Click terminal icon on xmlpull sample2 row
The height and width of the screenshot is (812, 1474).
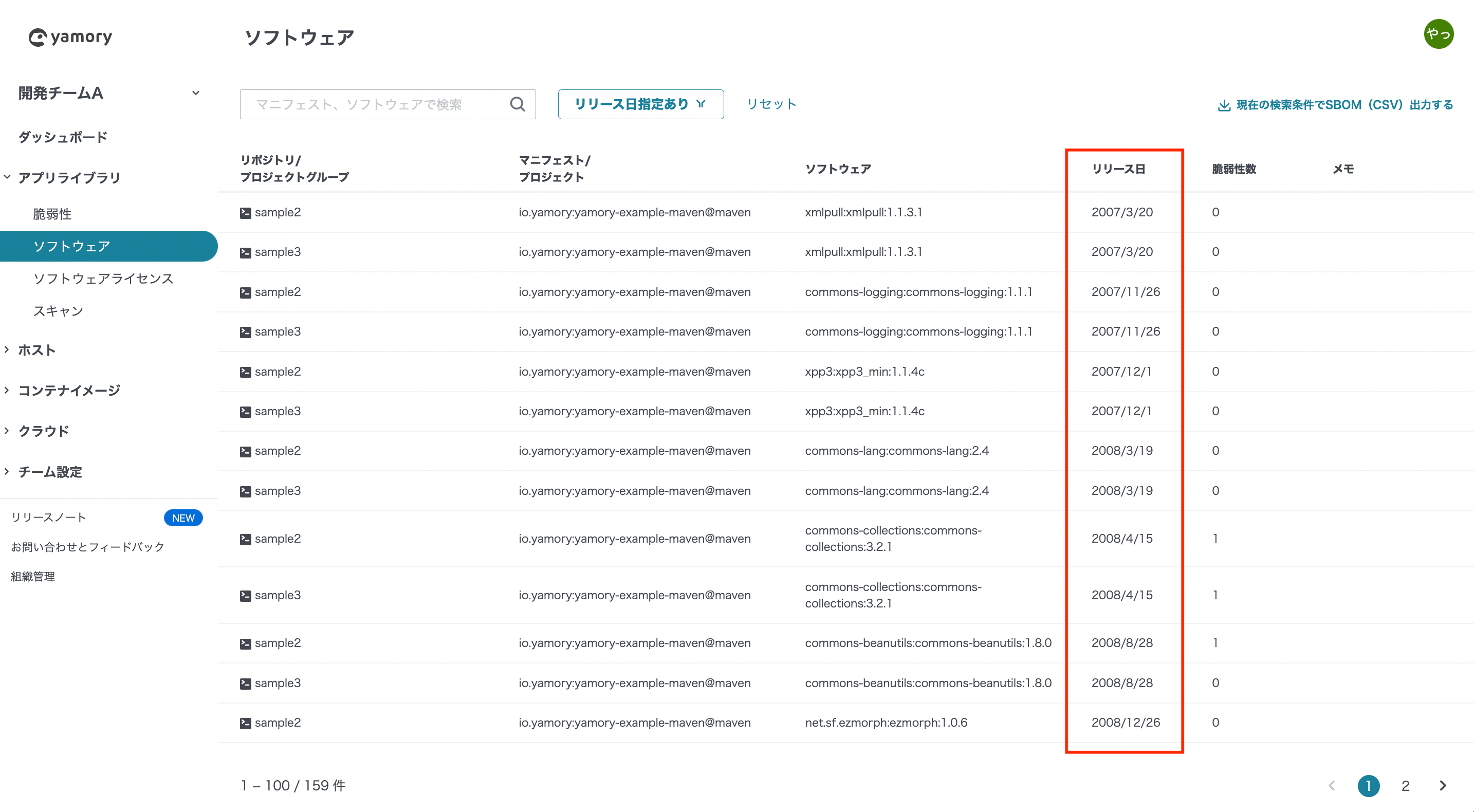246,213
